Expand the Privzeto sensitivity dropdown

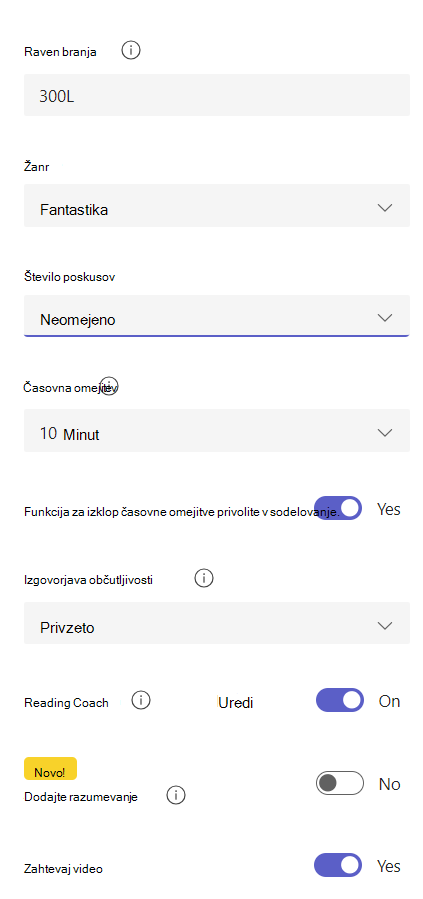(217, 623)
